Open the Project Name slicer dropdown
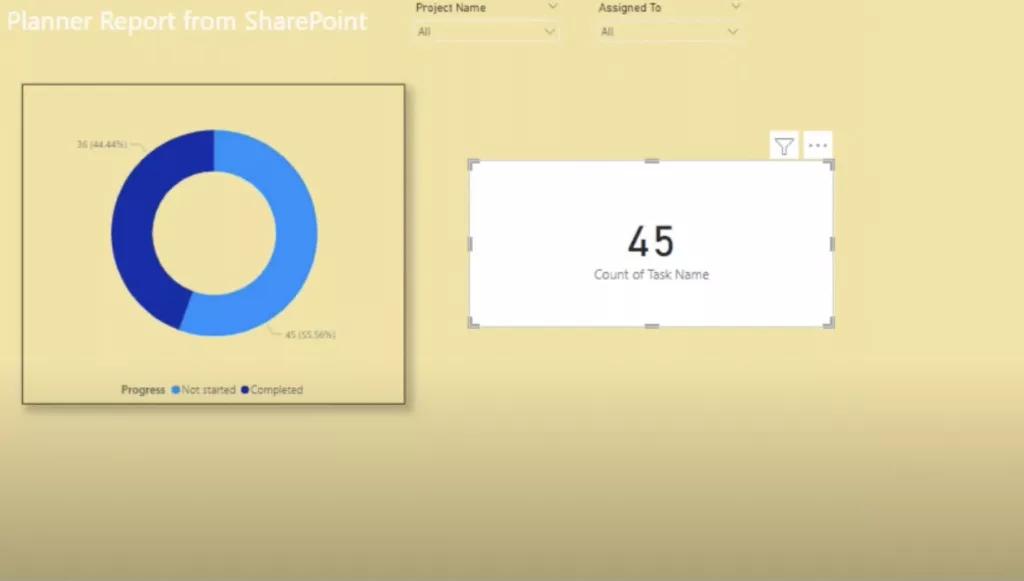The height and width of the screenshot is (581, 1024). [486, 31]
